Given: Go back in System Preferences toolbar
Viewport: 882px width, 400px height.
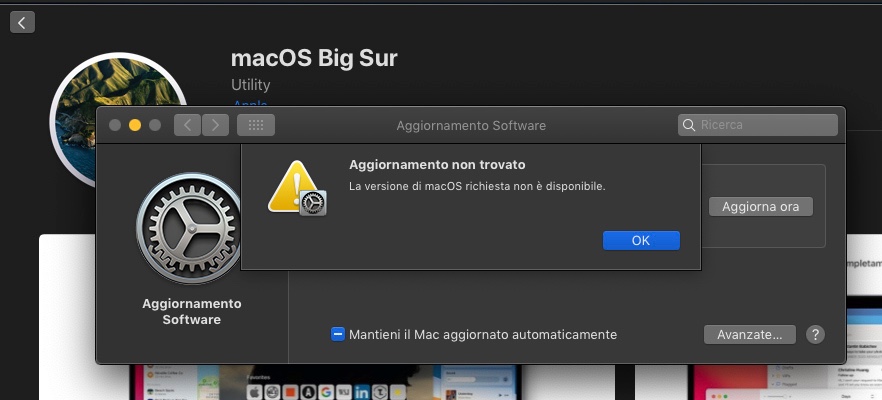Looking at the screenshot, I should [x=187, y=125].
